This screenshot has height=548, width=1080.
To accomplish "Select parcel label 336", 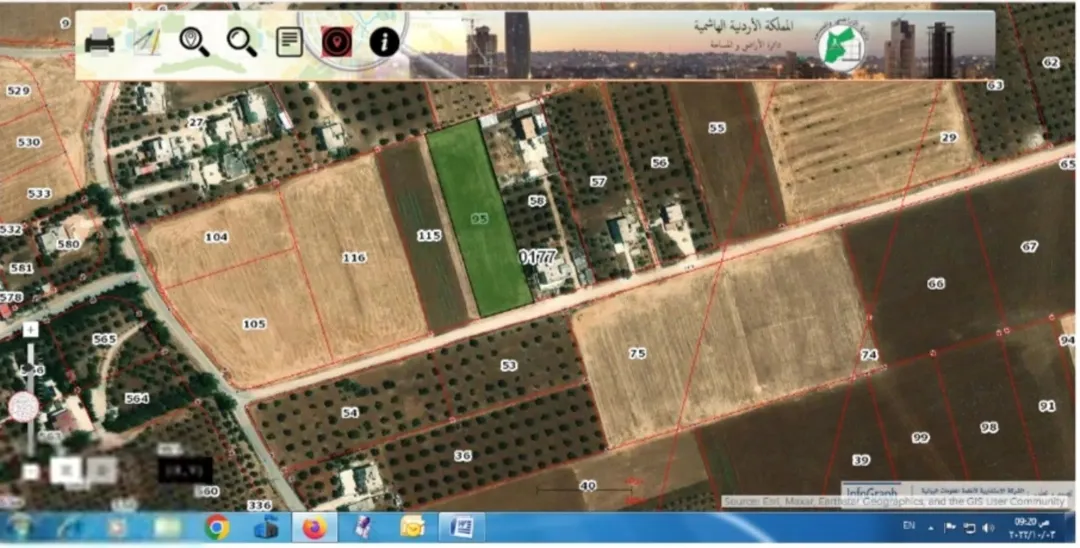I will point(259,505).
